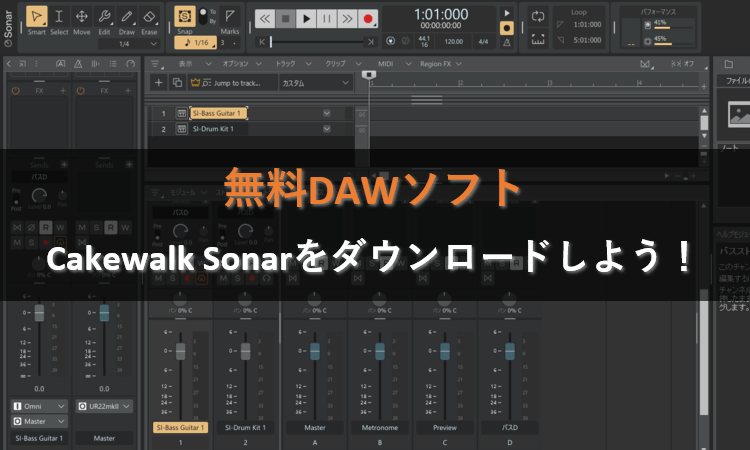Image resolution: width=750 pixels, height=450 pixels.
Task: Add a new track with plus
Action: (158, 83)
